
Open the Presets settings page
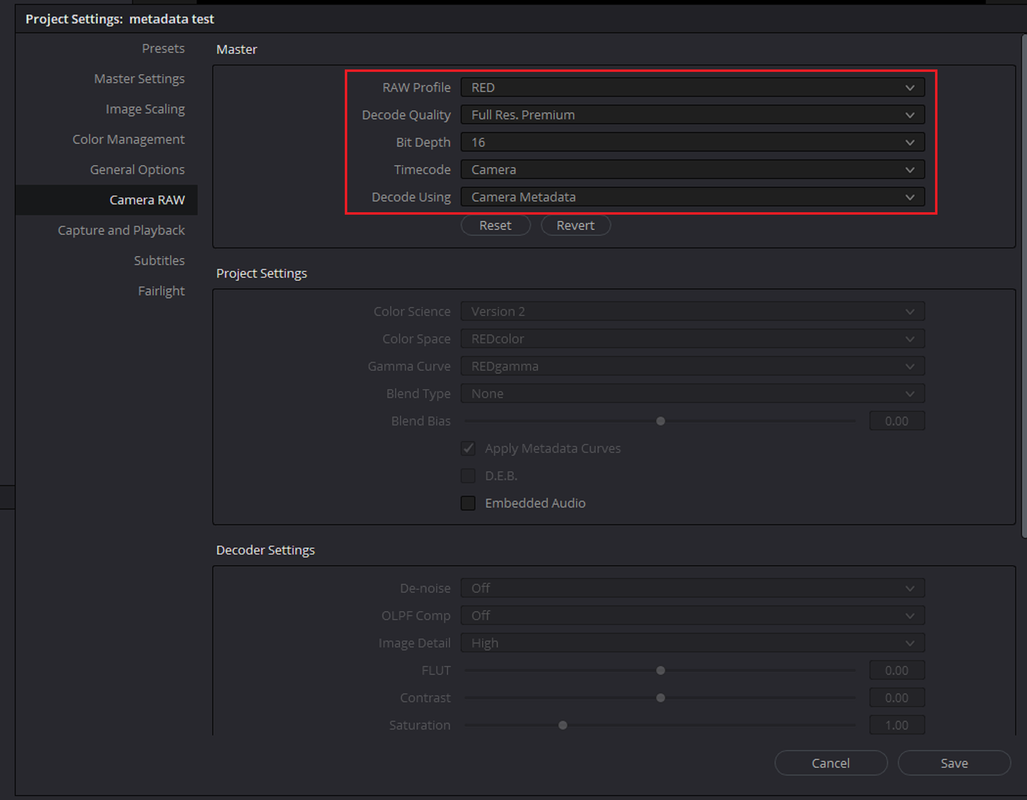pyautogui.click(x=163, y=48)
